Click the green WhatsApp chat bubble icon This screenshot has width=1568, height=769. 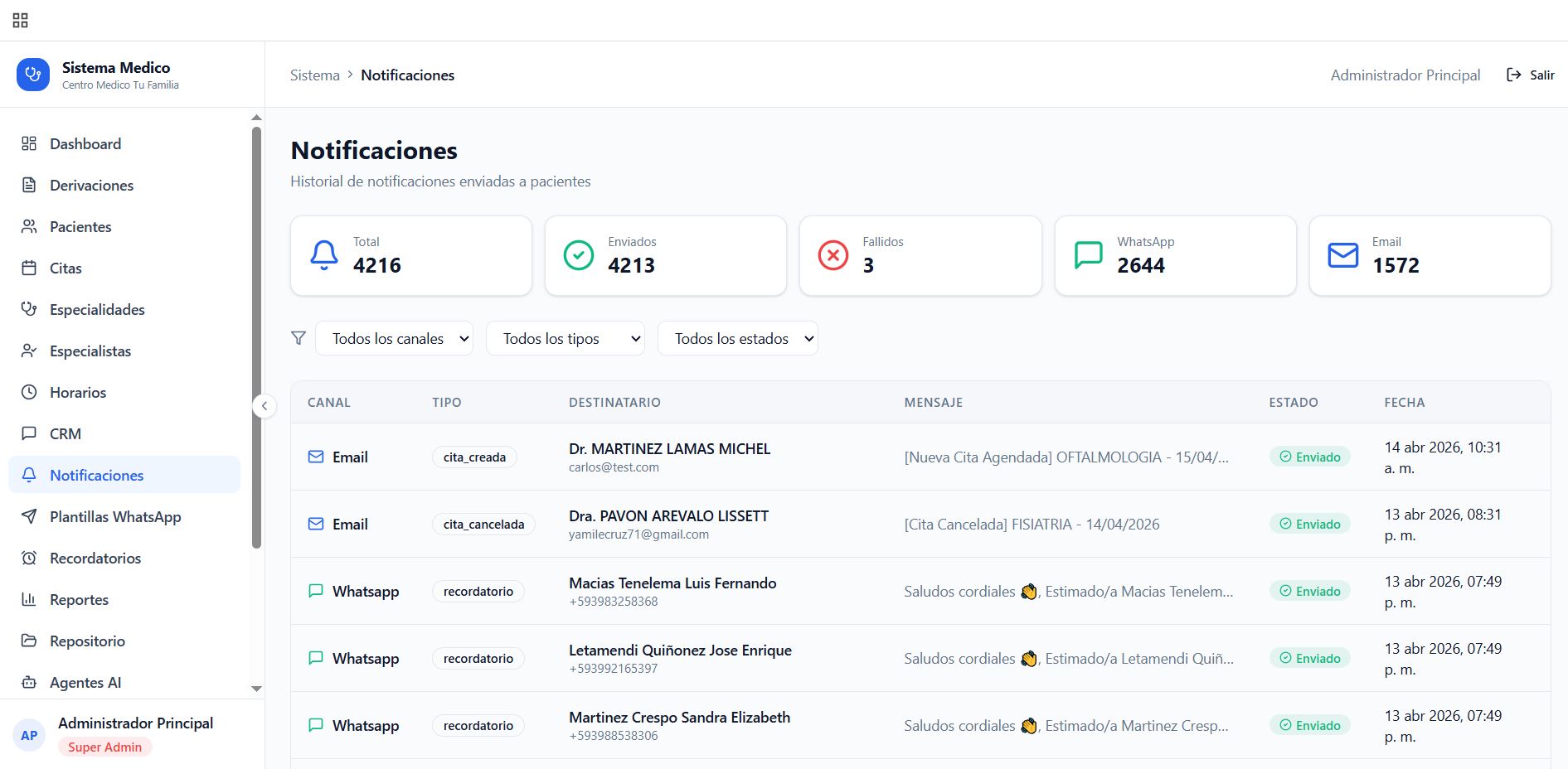tap(1088, 255)
